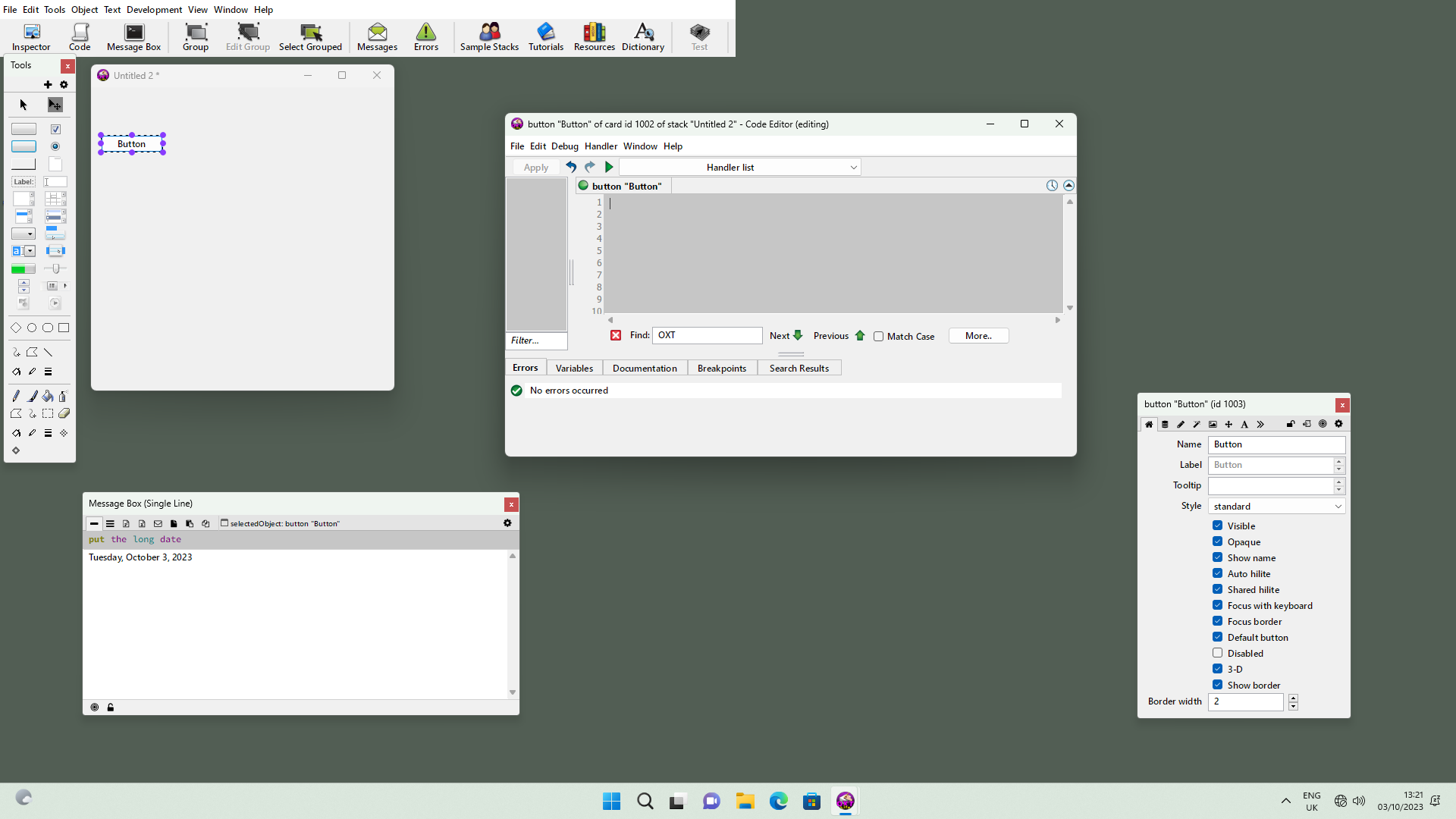The image size is (1456, 819).
Task: Collapse the script tab with up-arrow icon
Action: click(x=1068, y=185)
